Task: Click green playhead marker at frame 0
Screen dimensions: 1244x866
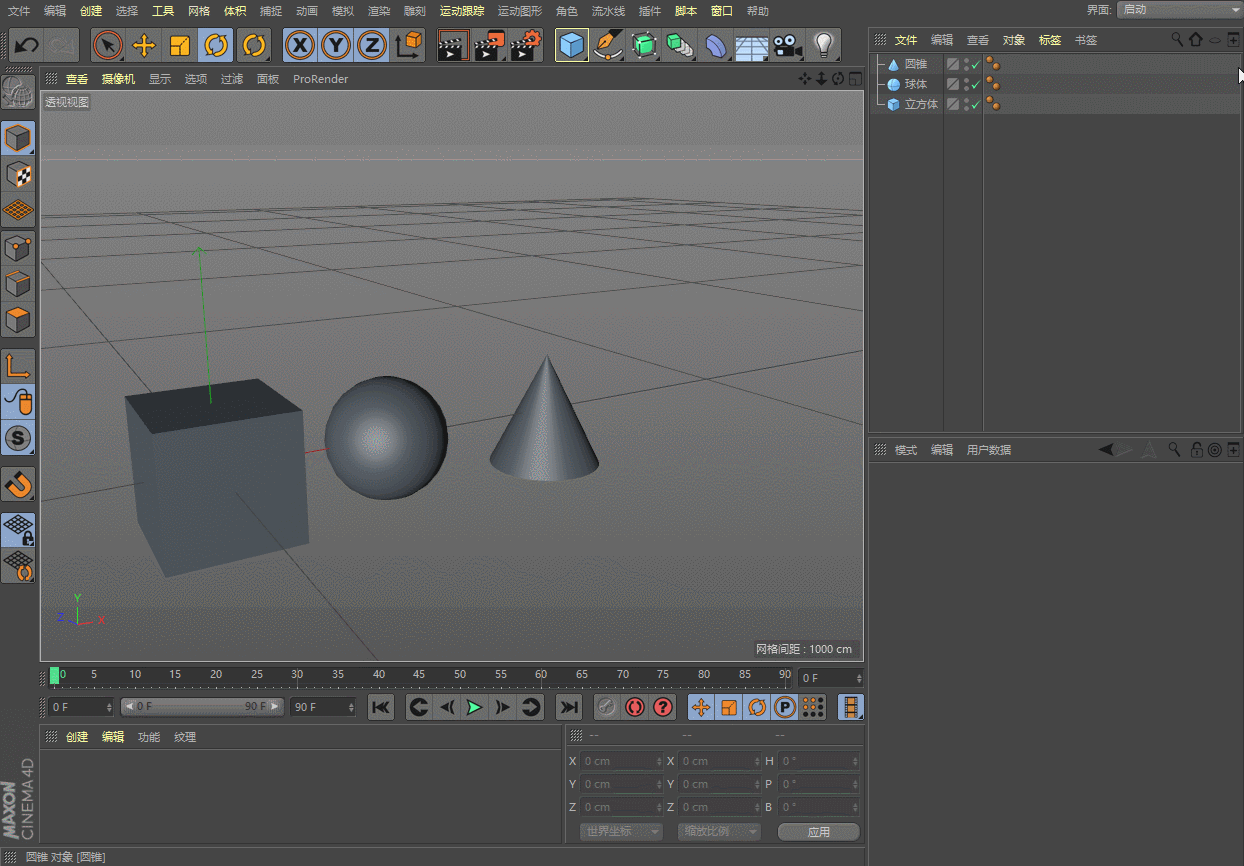Action: click(x=54, y=675)
